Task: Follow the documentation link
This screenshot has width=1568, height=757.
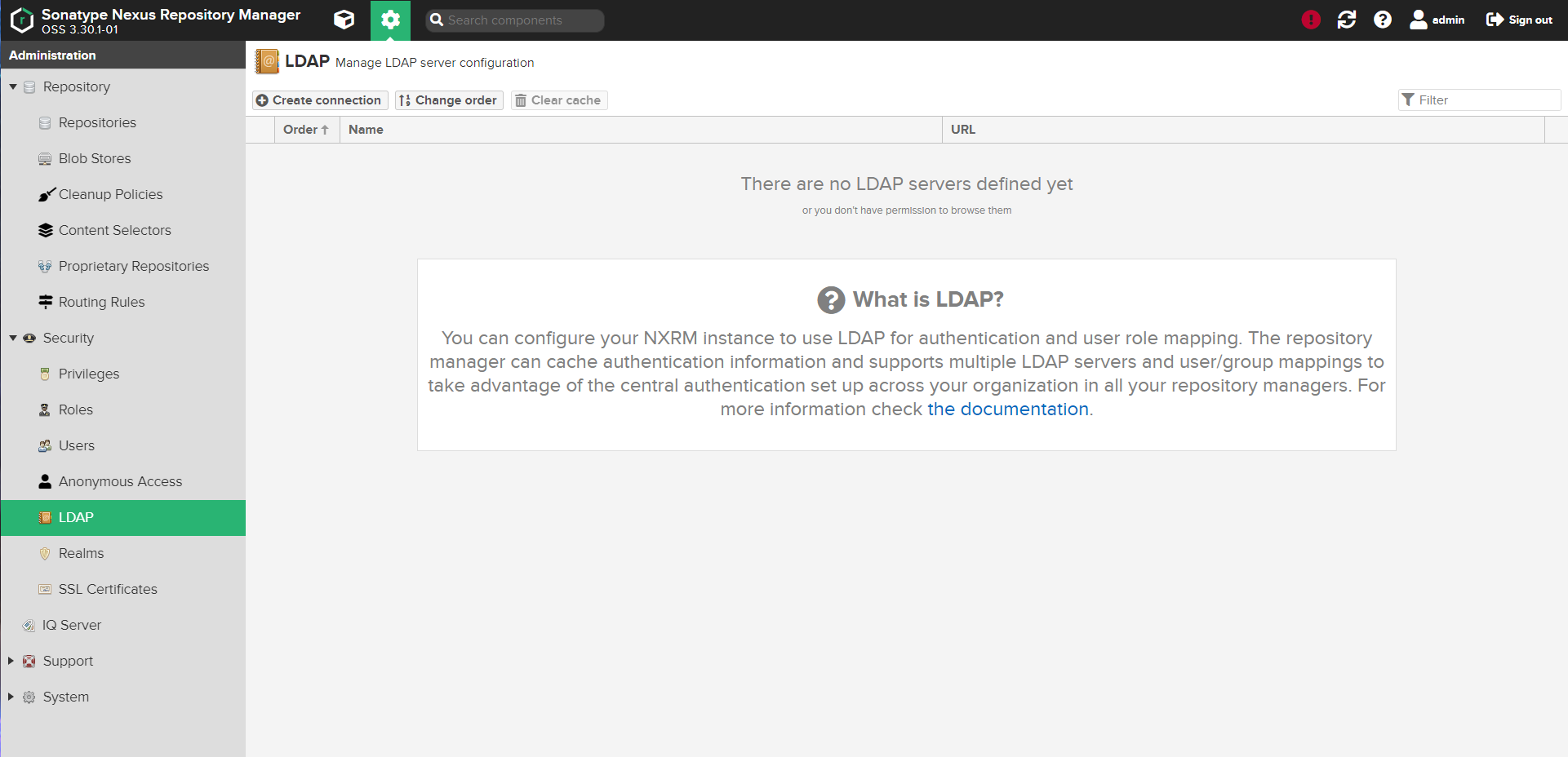Action: [1008, 409]
